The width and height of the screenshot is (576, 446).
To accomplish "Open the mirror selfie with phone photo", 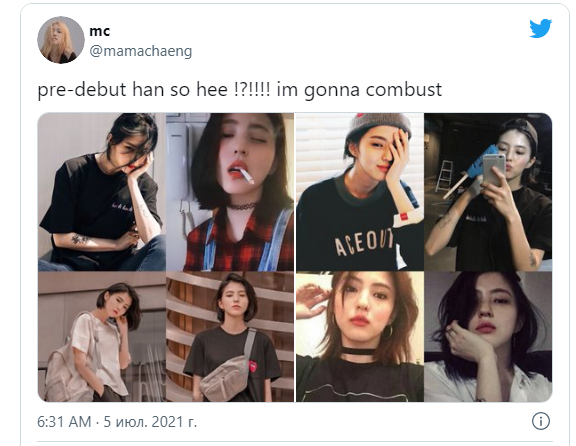I will (x=488, y=192).
